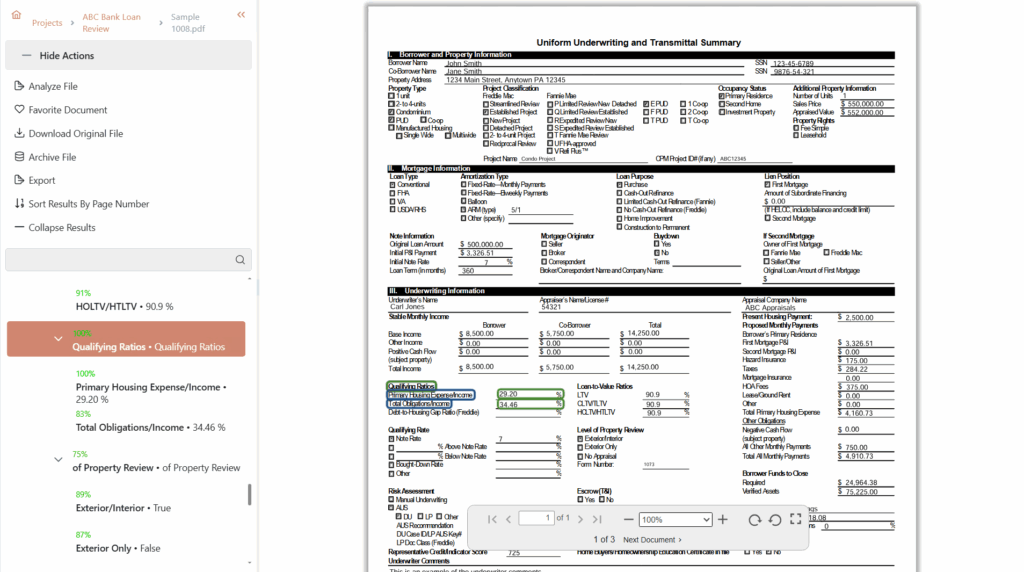Select Analyze File action
This screenshot has height=572, width=1024.
pos(52,86)
